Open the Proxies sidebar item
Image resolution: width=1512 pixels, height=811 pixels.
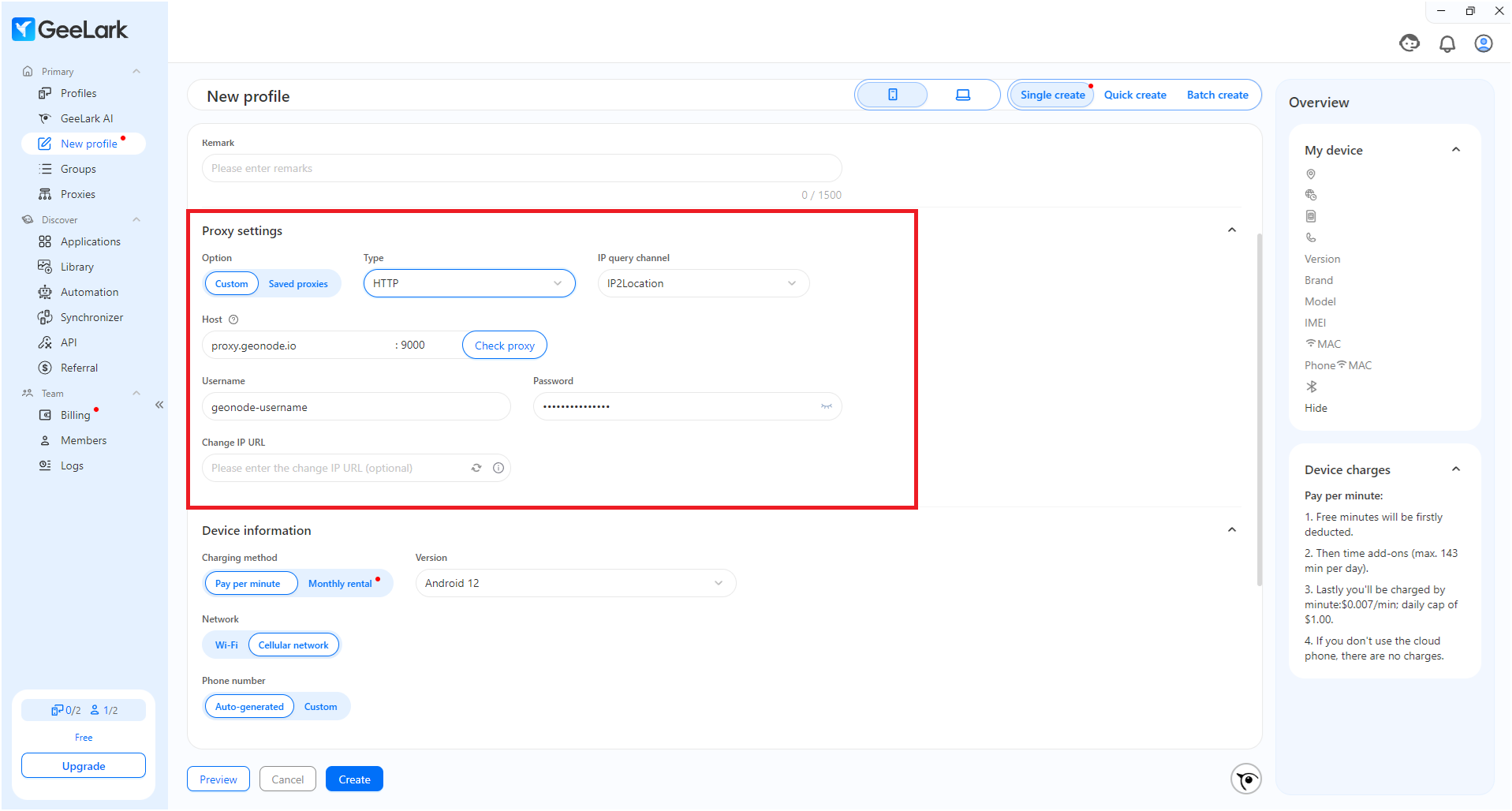(77, 193)
